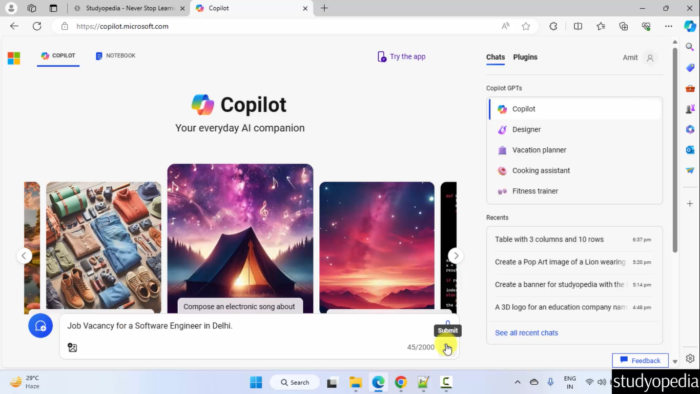Viewport: 700px width, 394px height.
Task: Select the Chats tab
Action: point(495,57)
